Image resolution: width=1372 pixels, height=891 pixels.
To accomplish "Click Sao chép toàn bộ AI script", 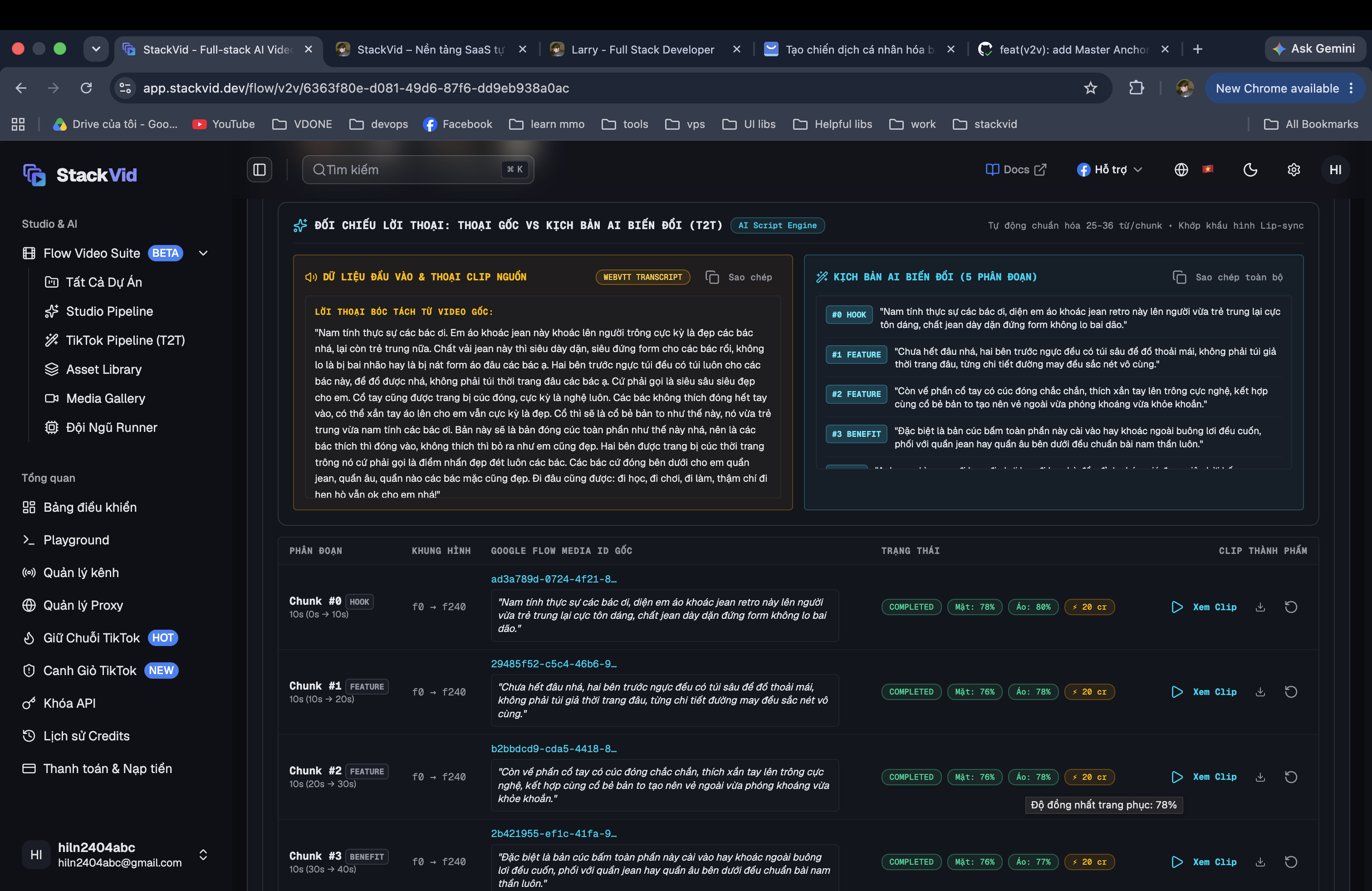I will click(x=1228, y=277).
